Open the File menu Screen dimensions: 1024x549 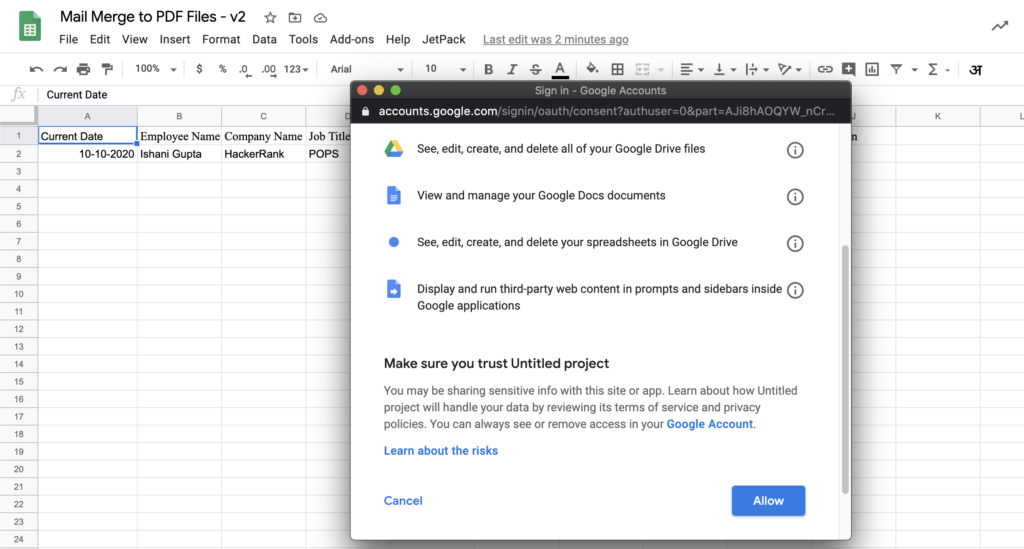point(69,39)
